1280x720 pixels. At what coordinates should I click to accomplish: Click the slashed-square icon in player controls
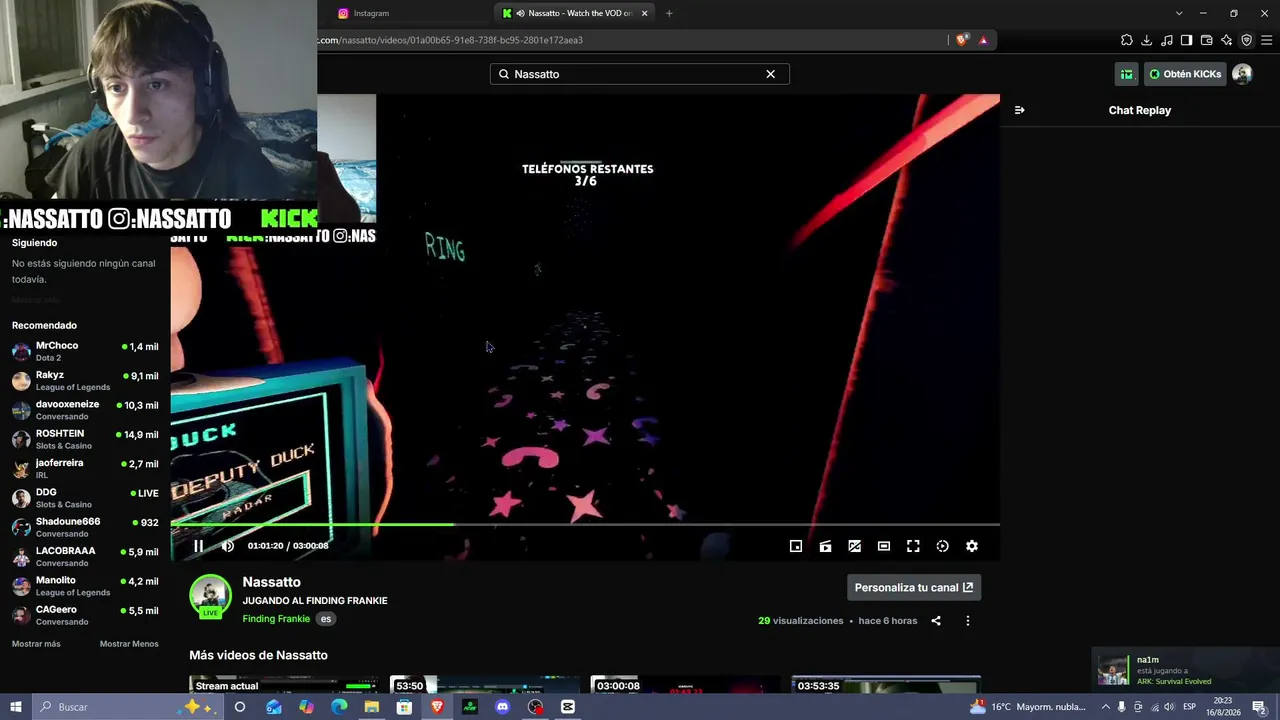pos(854,546)
